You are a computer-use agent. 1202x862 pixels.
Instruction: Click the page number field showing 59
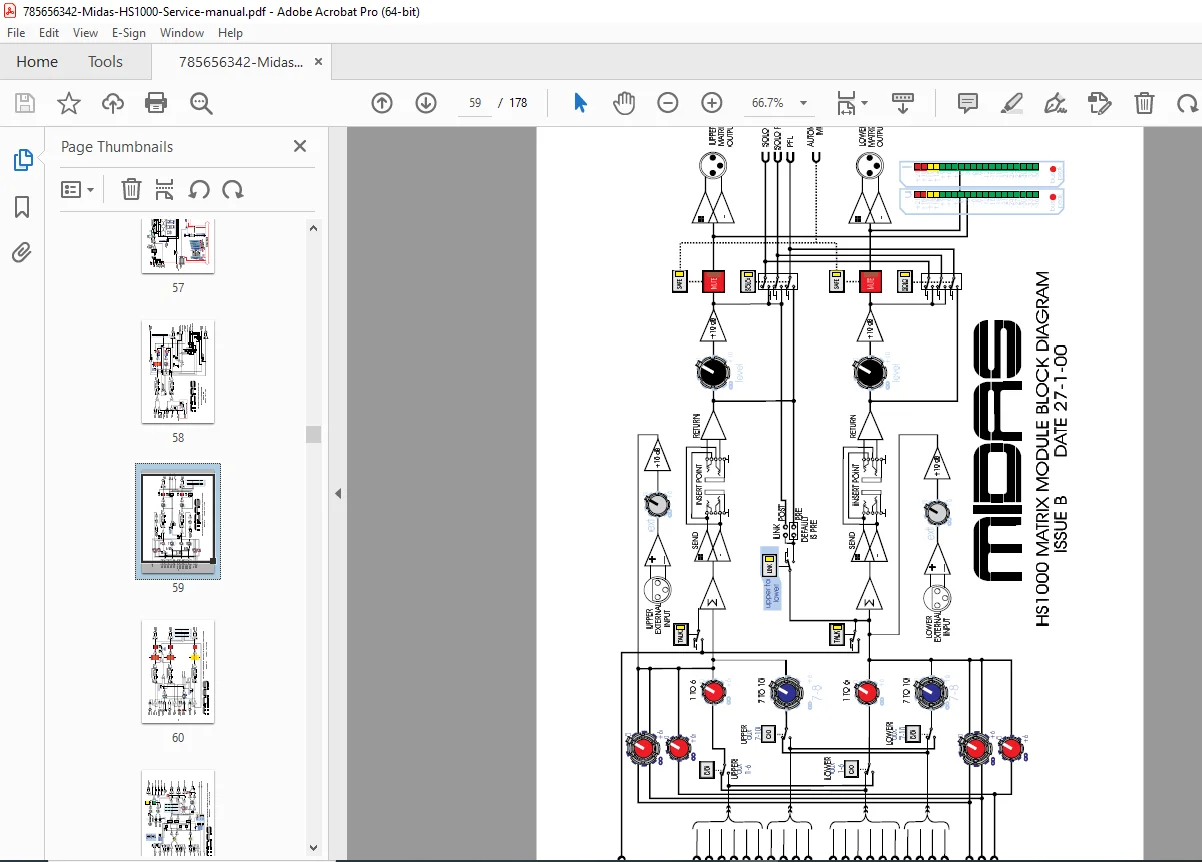(x=475, y=103)
